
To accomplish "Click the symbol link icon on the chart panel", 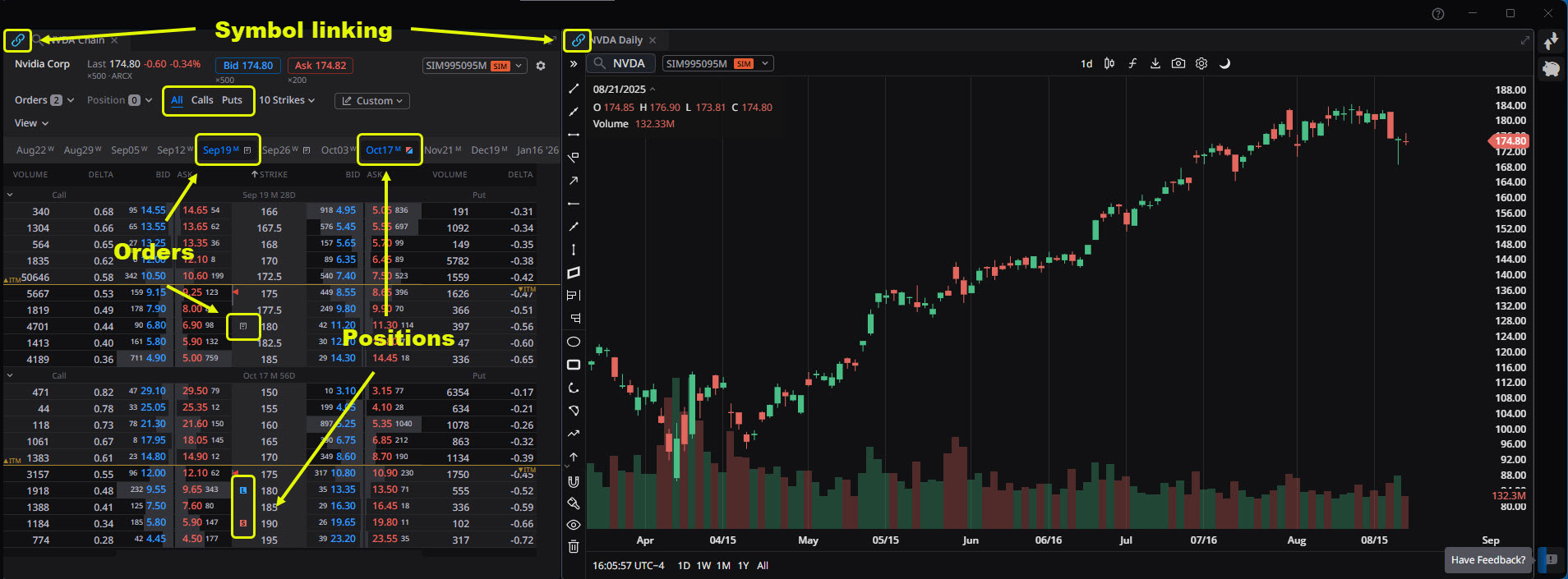I will (x=578, y=40).
